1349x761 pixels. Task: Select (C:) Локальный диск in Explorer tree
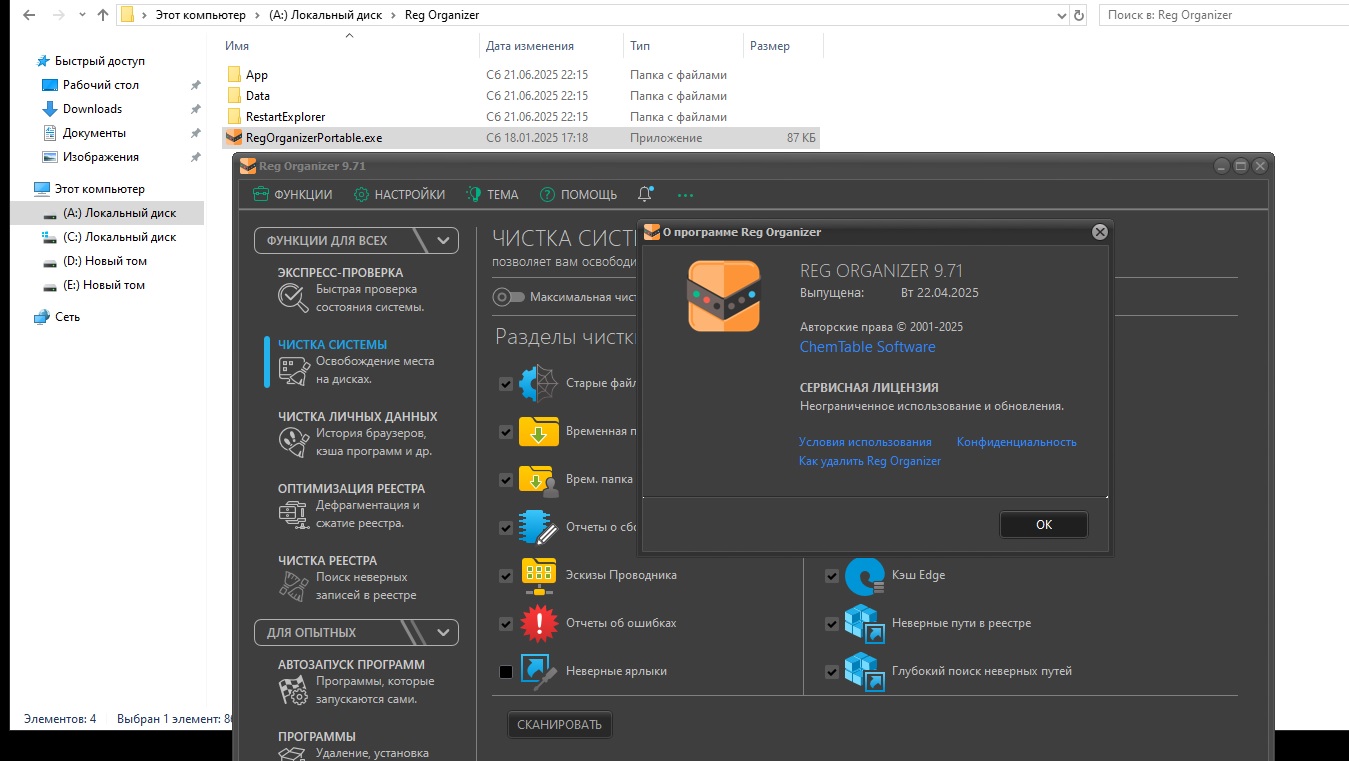point(119,237)
